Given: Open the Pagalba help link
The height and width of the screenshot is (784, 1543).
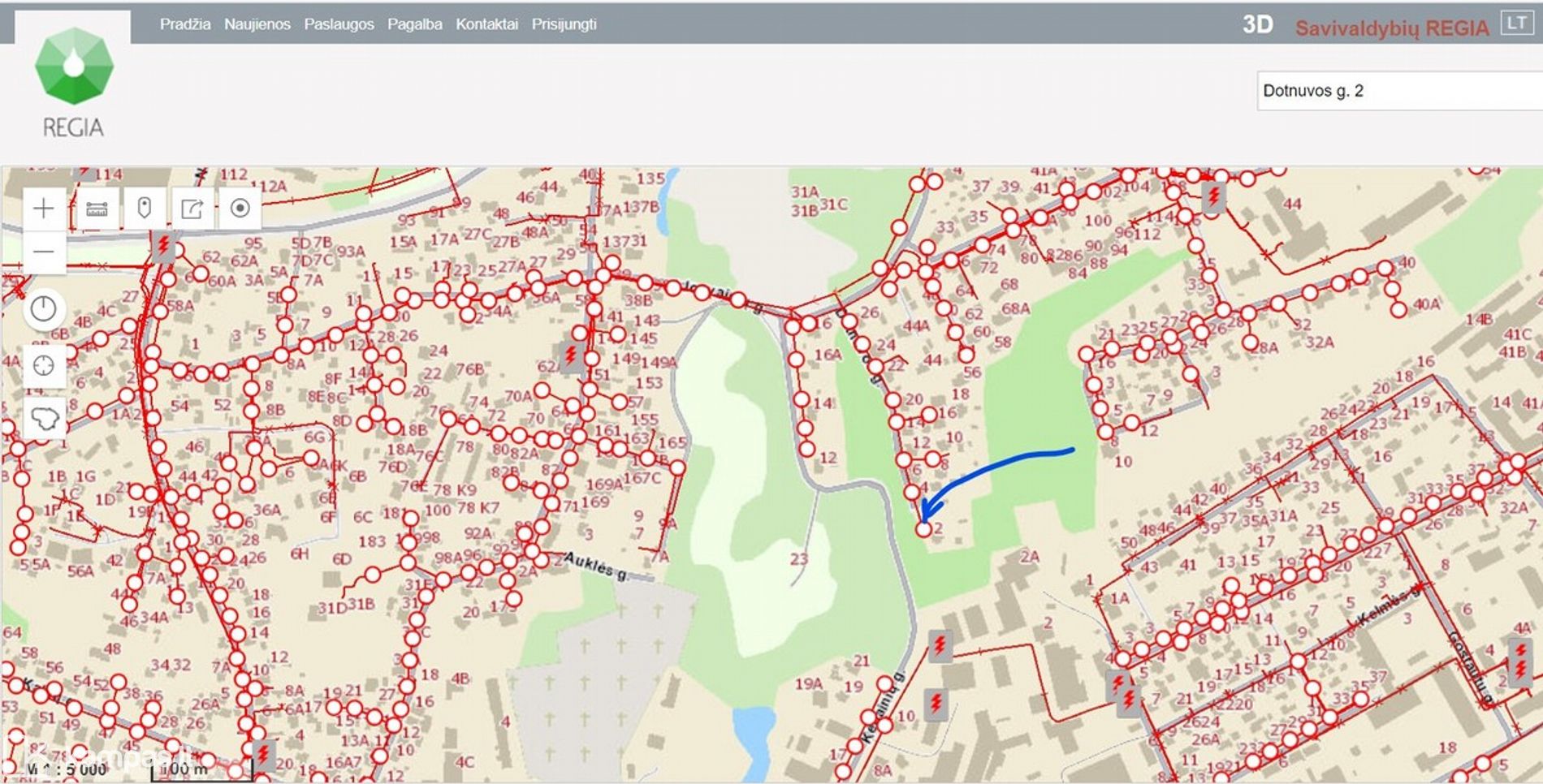Looking at the screenshot, I should [x=414, y=24].
